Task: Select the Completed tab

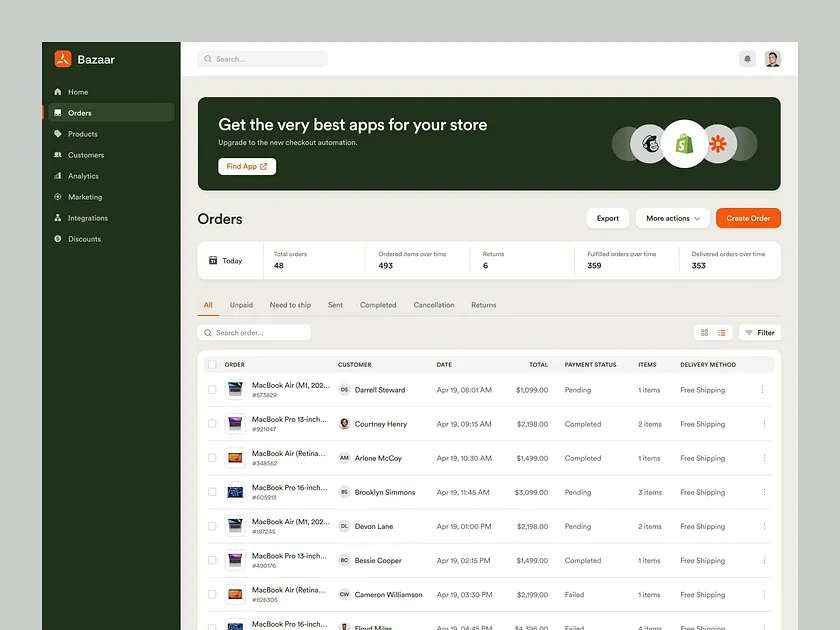Action: (378, 305)
